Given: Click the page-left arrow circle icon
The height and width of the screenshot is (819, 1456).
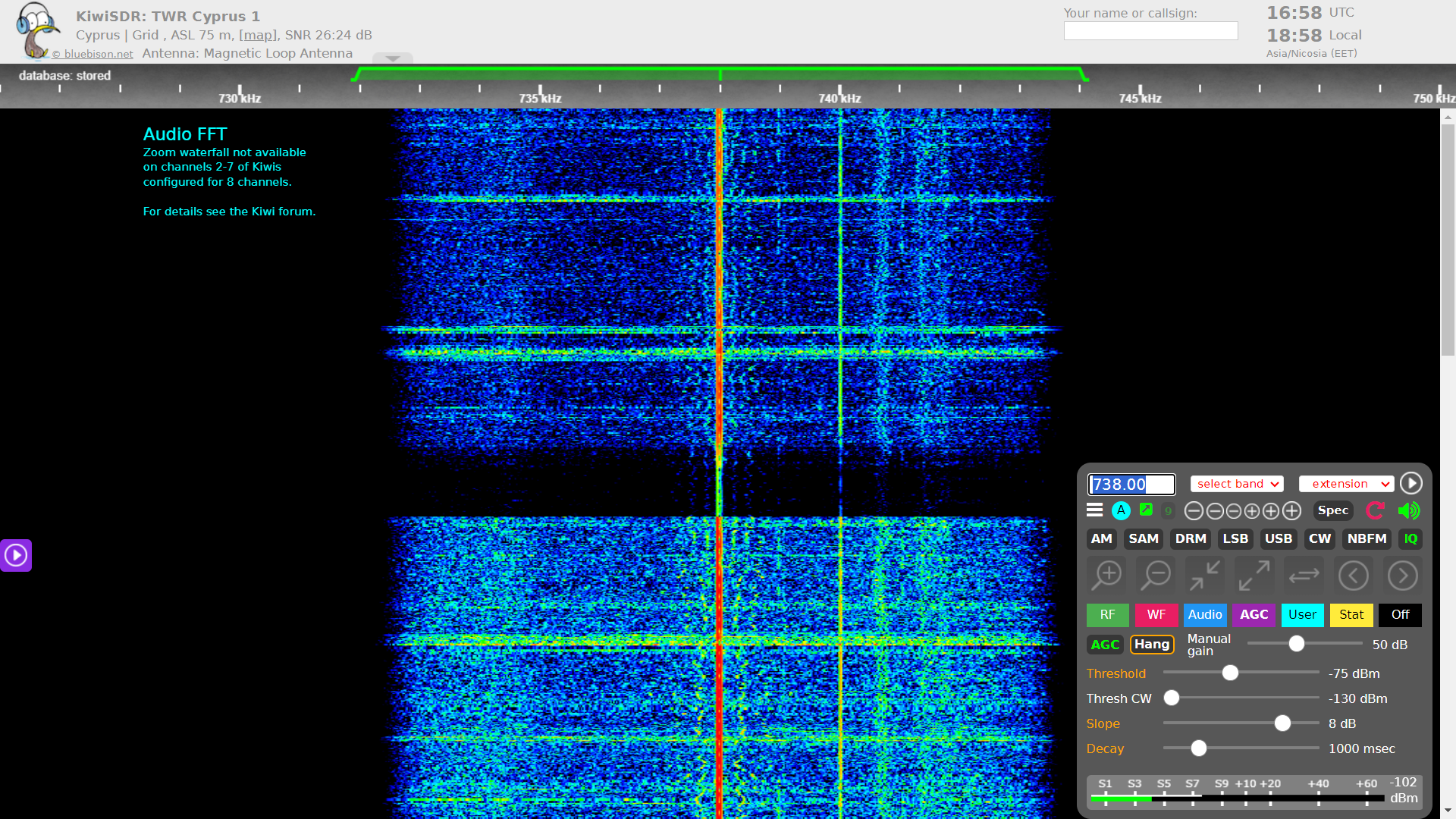Looking at the screenshot, I should (1354, 576).
